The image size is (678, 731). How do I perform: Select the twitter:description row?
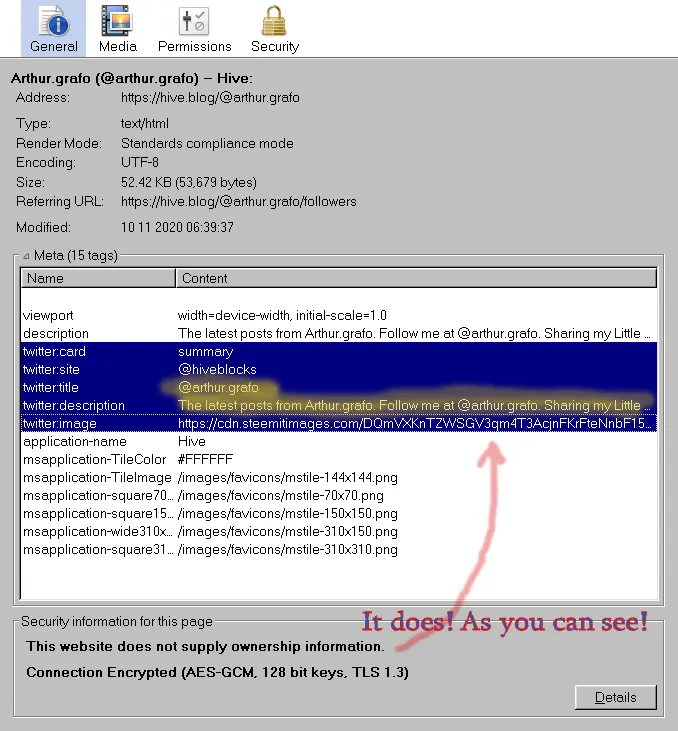click(x=339, y=406)
